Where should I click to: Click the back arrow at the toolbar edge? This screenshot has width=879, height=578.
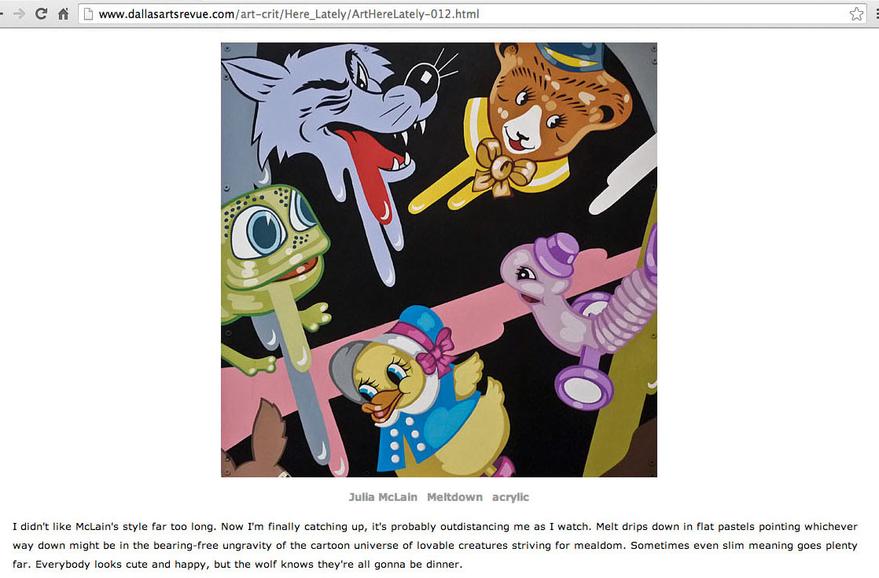click(2, 13)
